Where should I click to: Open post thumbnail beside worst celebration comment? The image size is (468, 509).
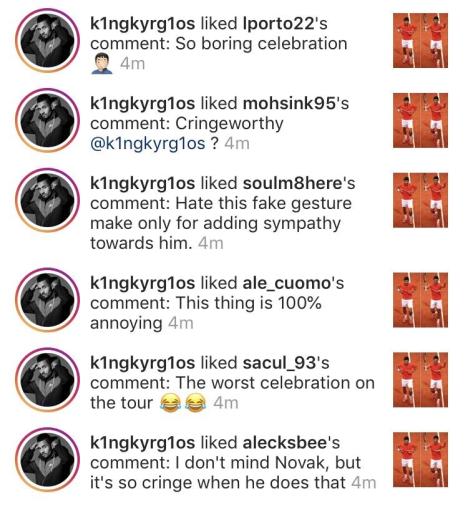(x=420, y=380)
